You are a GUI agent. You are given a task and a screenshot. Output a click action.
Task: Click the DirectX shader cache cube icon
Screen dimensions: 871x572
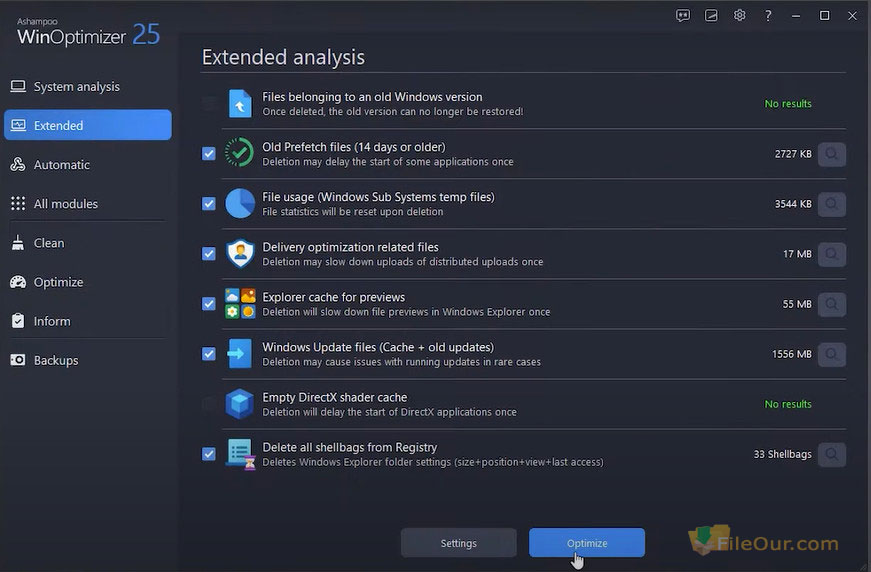point(240,404)
